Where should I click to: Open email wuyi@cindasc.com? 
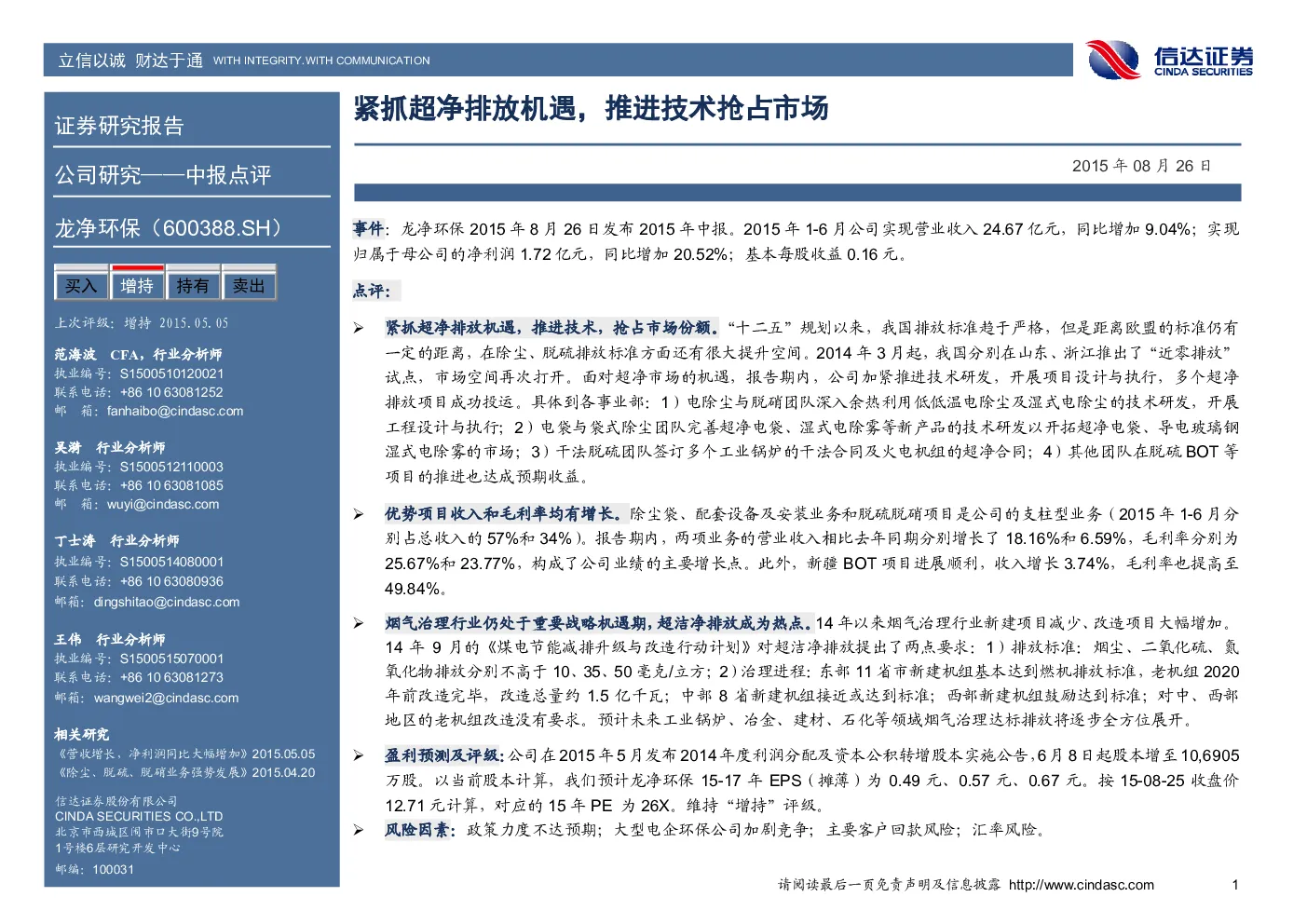coord(163,504)
